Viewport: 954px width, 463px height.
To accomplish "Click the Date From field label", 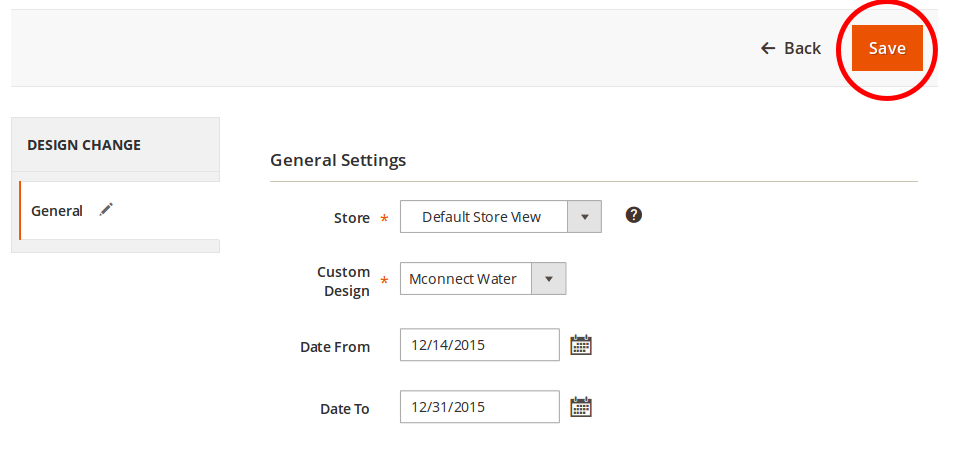I will [335, 347].
